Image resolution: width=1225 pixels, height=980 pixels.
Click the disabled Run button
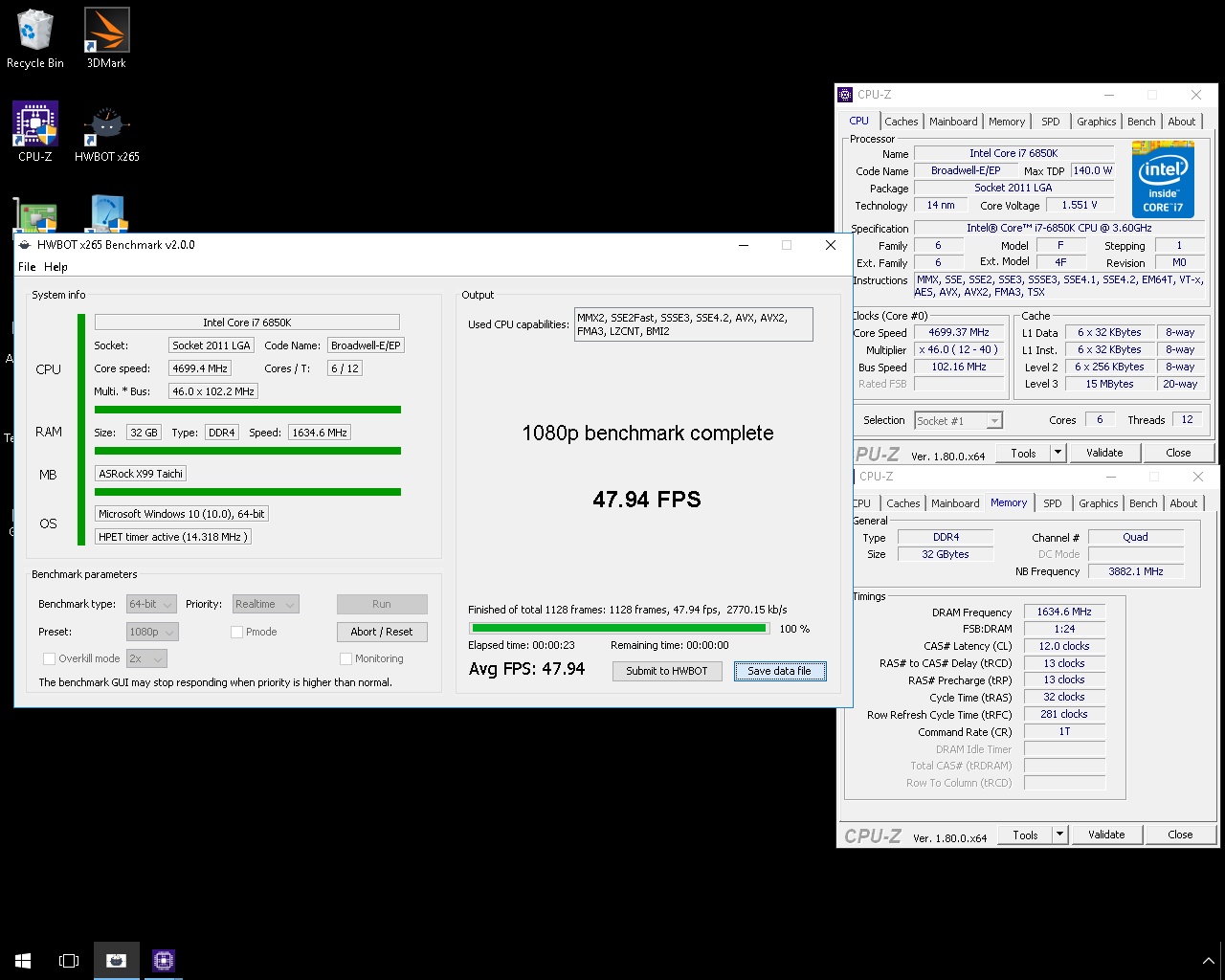[x=382, y=604]
